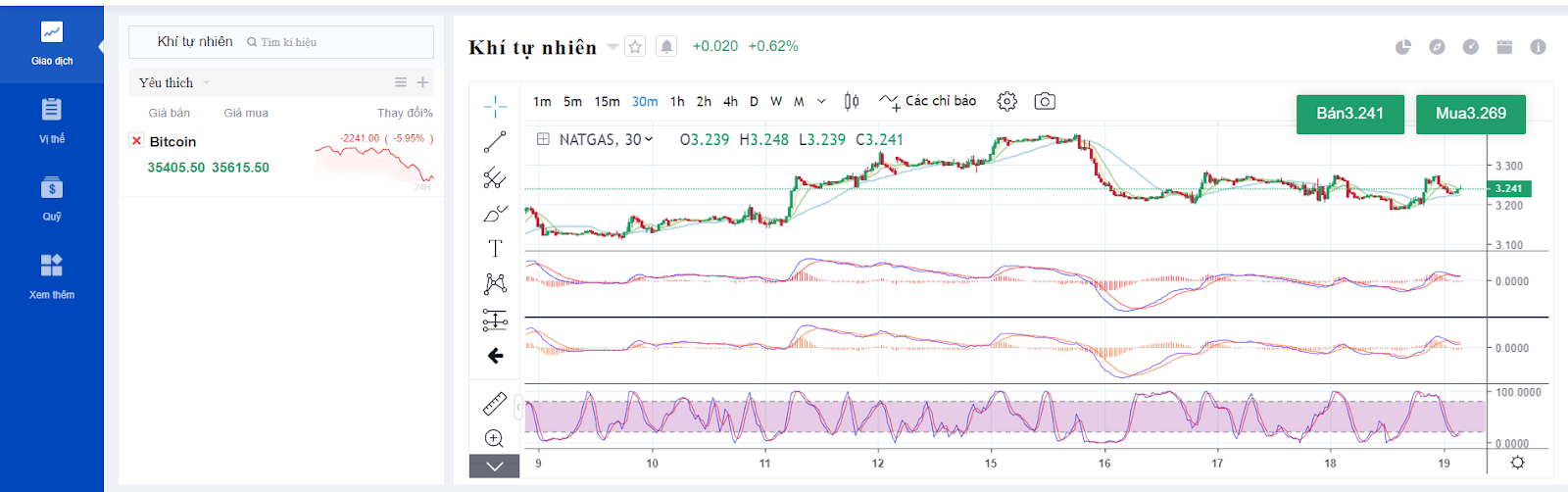Viewport: 1568px width, 492px height.
Task: Select the trend line drawing tool
Action: pos(495,142)
